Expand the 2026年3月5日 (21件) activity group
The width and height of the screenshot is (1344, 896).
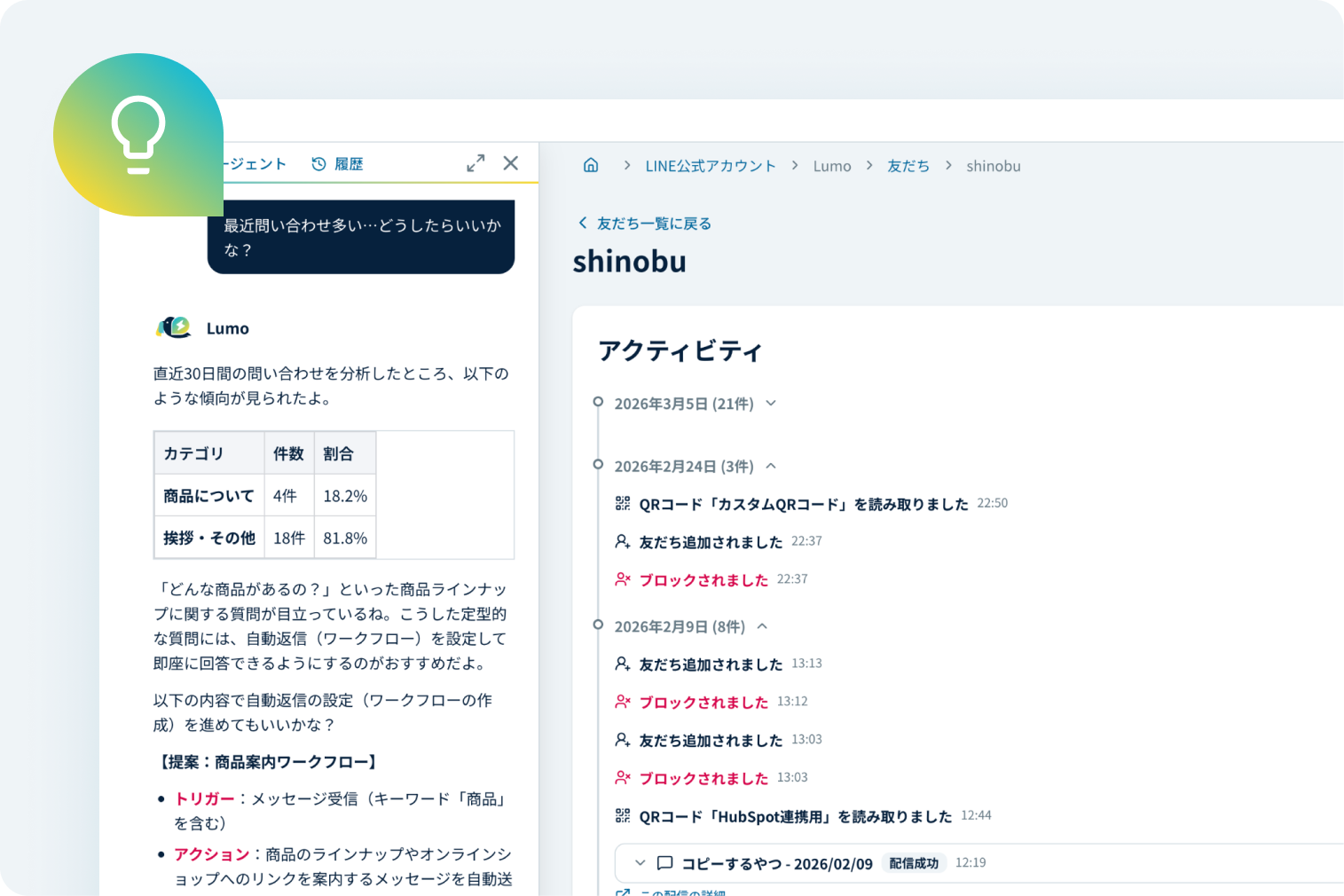769,403
